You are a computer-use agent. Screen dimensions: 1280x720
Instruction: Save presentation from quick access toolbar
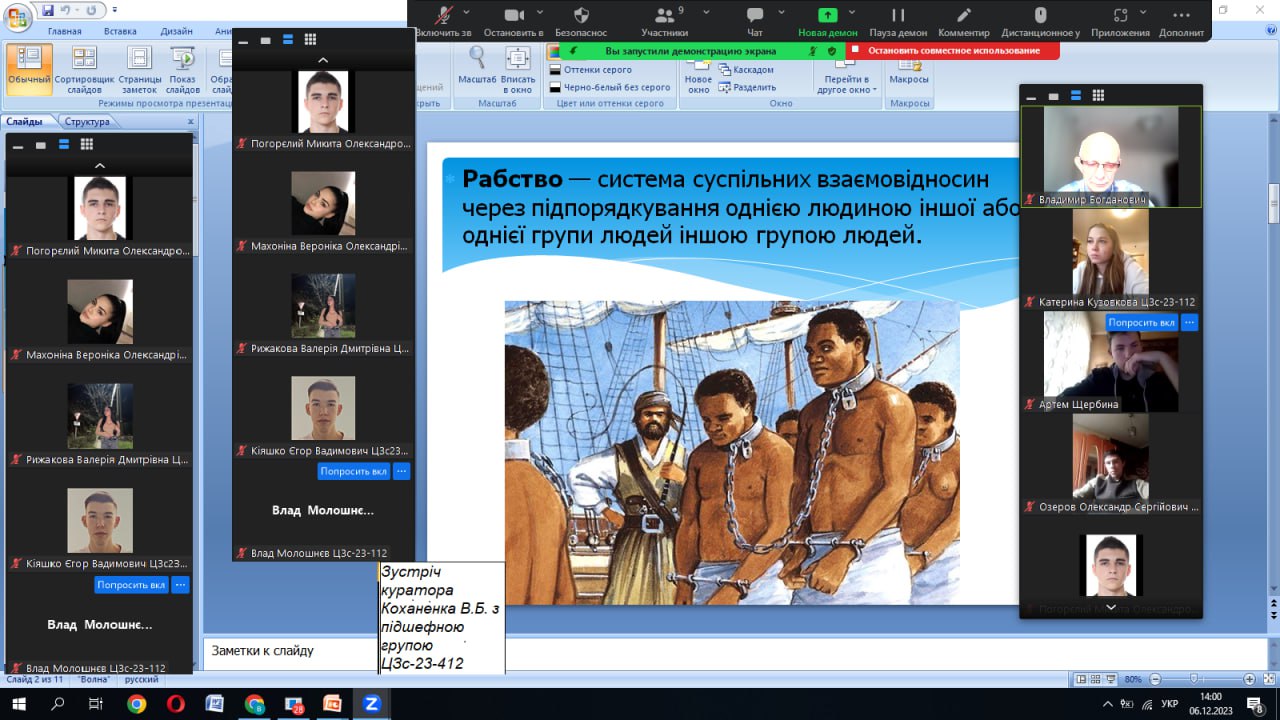click(47, 11)
